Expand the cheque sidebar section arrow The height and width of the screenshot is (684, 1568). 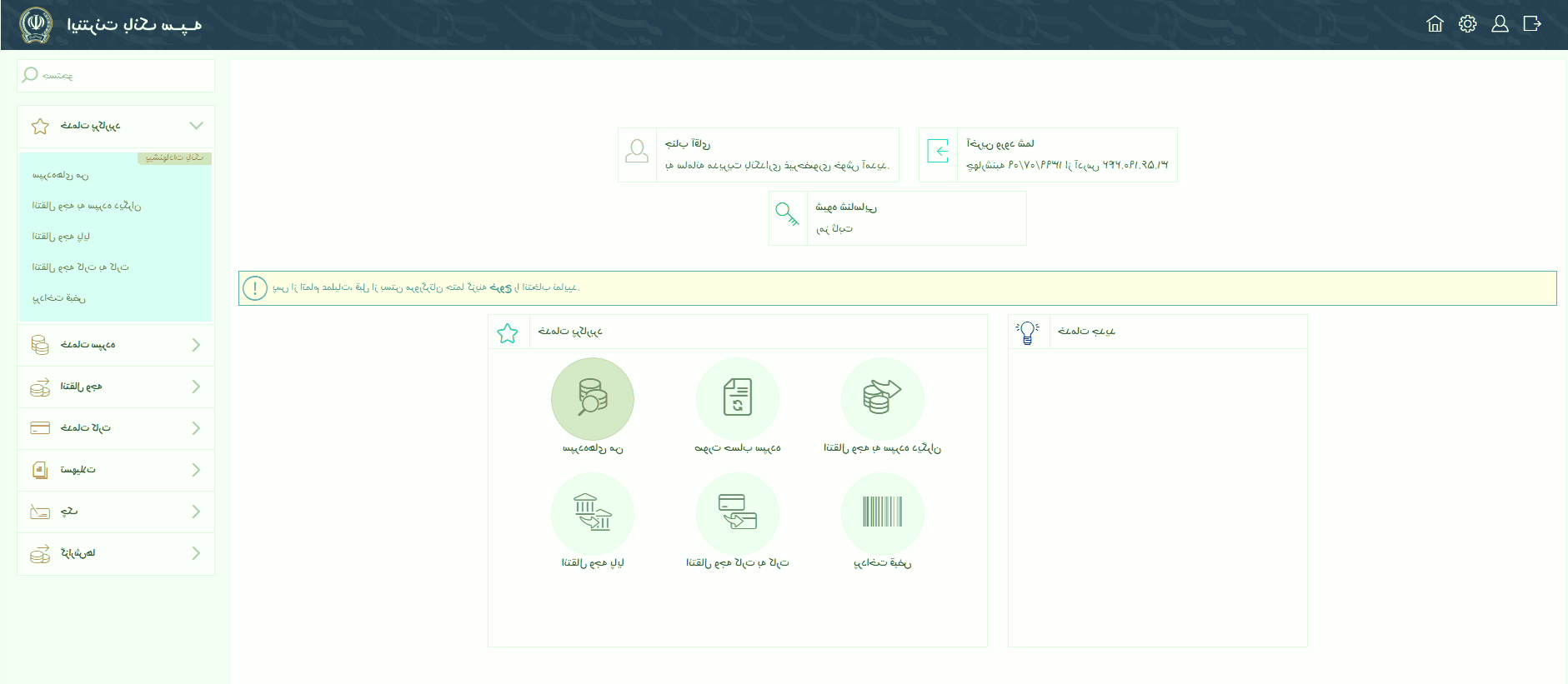click(x=196, y=512)
